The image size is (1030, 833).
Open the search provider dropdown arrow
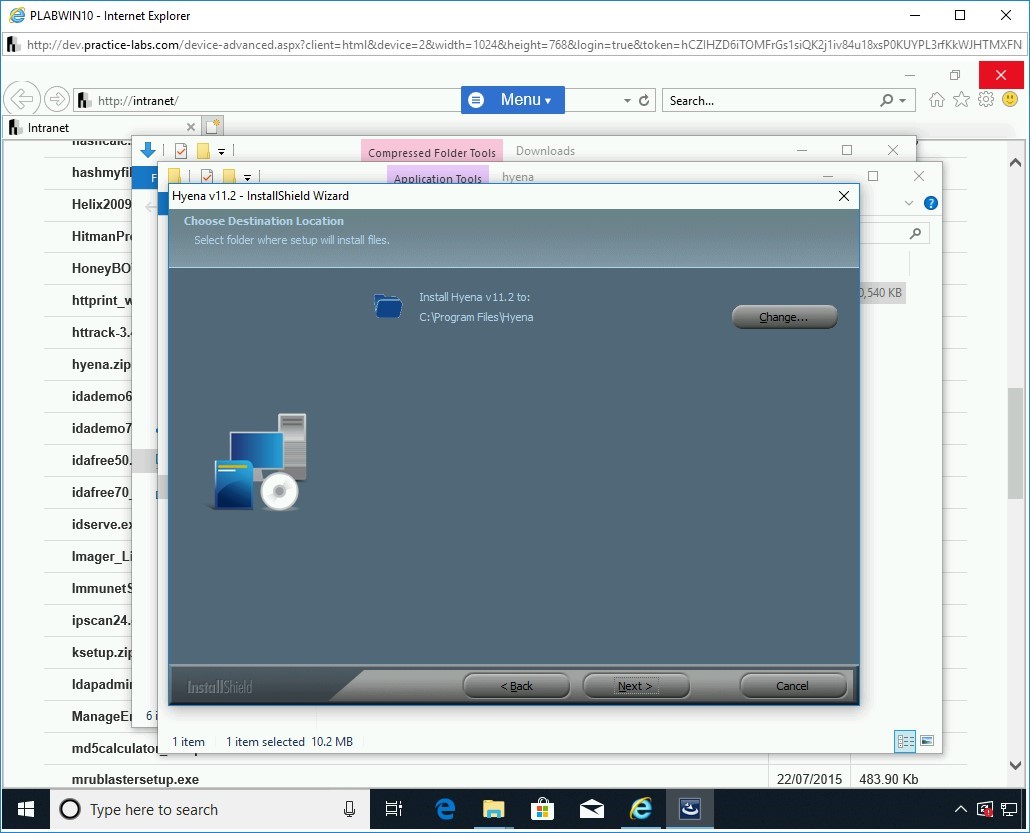(x=903, y=101)
